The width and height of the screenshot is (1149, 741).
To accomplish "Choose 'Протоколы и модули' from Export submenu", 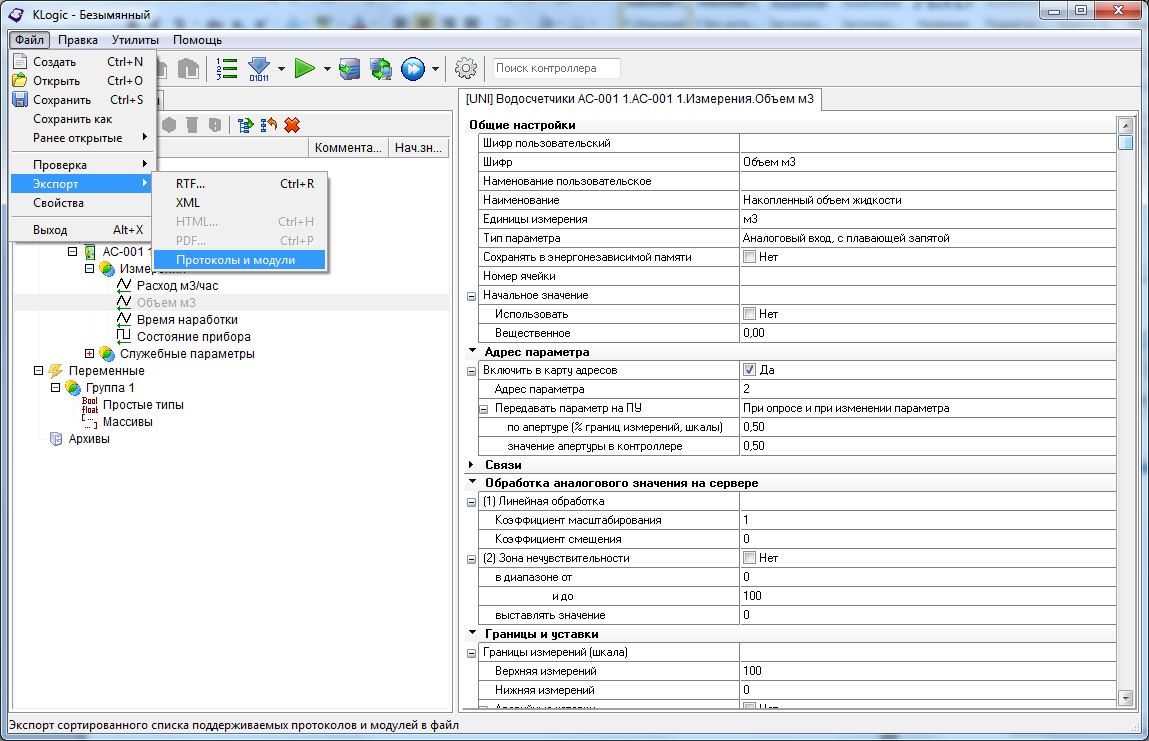I will click(x=236, y=259).
